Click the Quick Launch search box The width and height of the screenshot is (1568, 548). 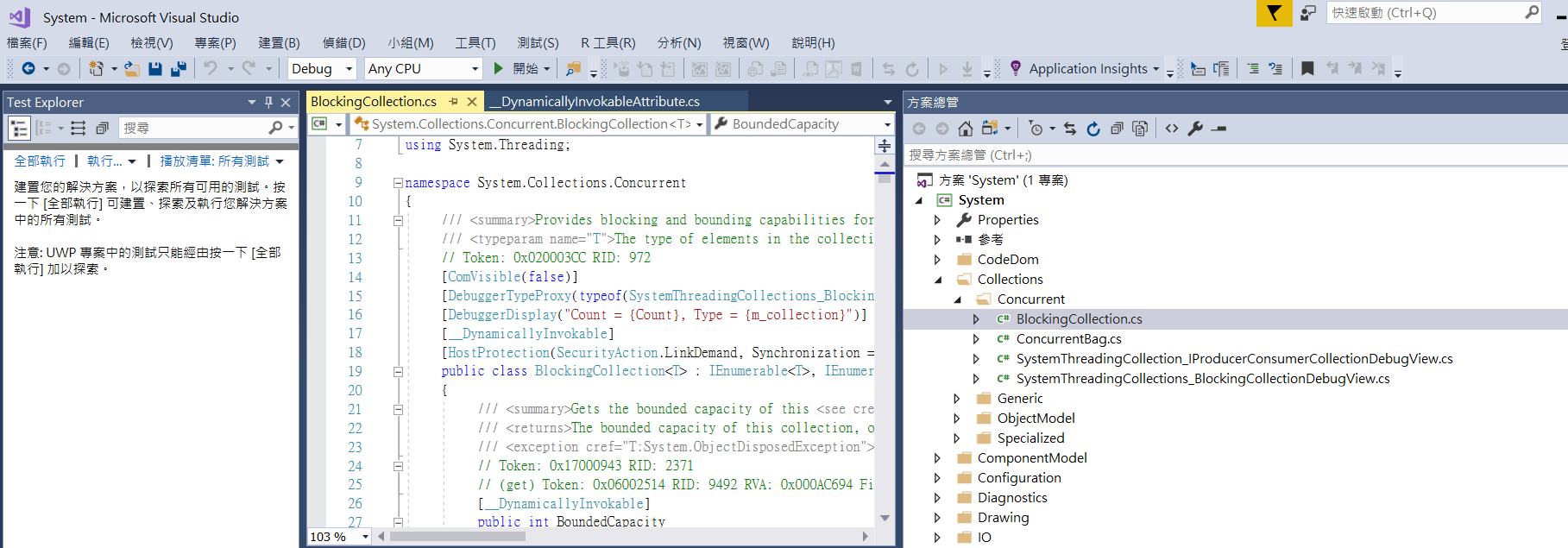[x=1433, y=13]
